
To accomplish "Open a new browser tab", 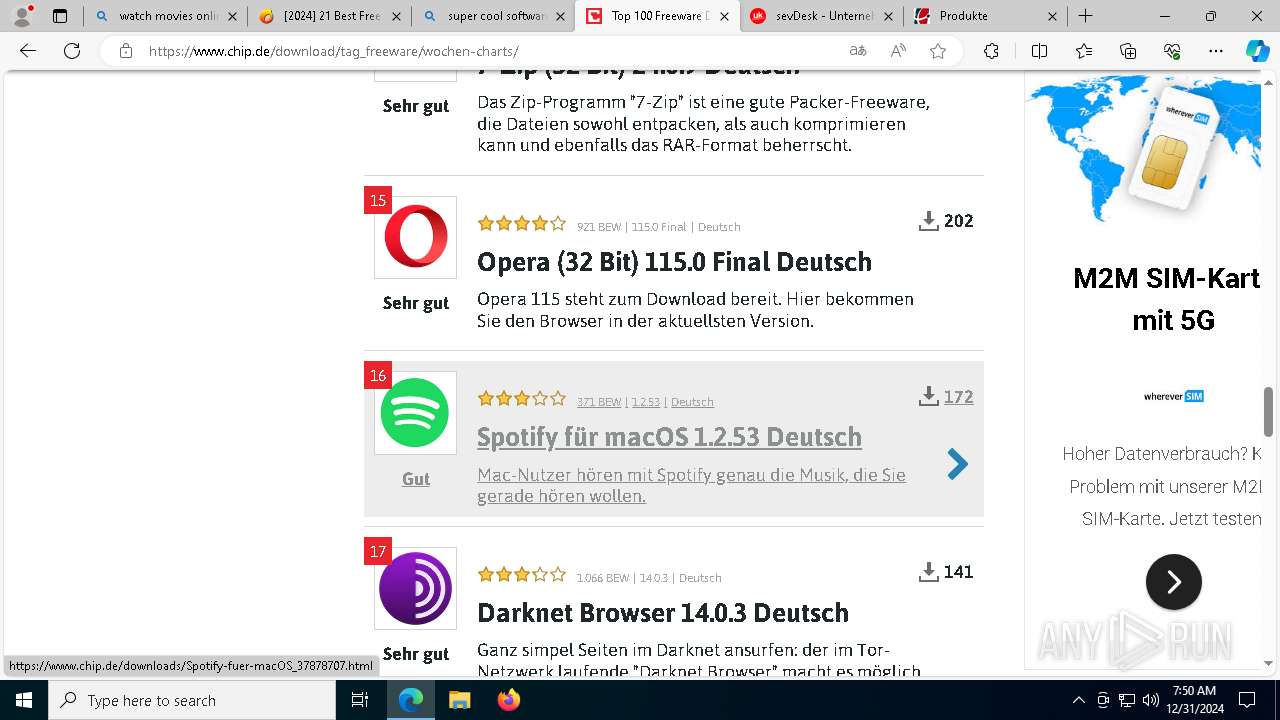I will (1085, 16).
